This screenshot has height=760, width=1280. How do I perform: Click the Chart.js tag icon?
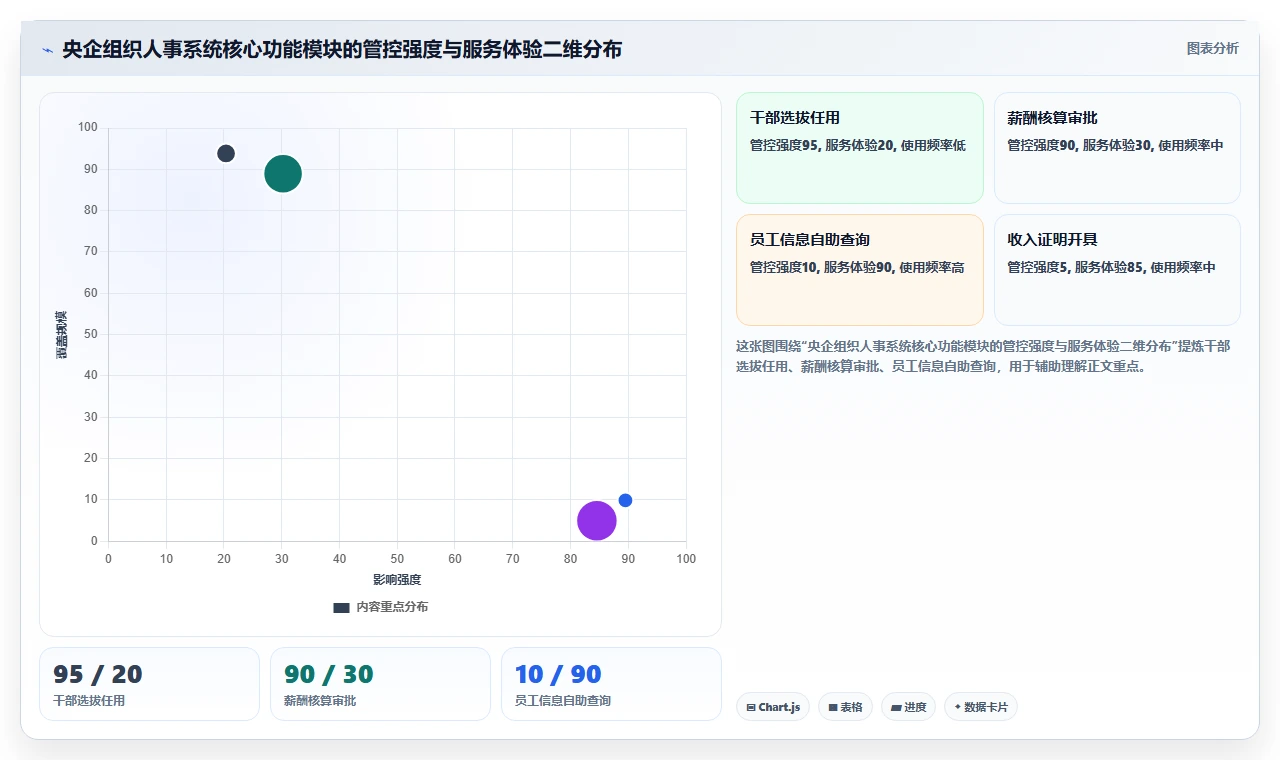(751, 708)
